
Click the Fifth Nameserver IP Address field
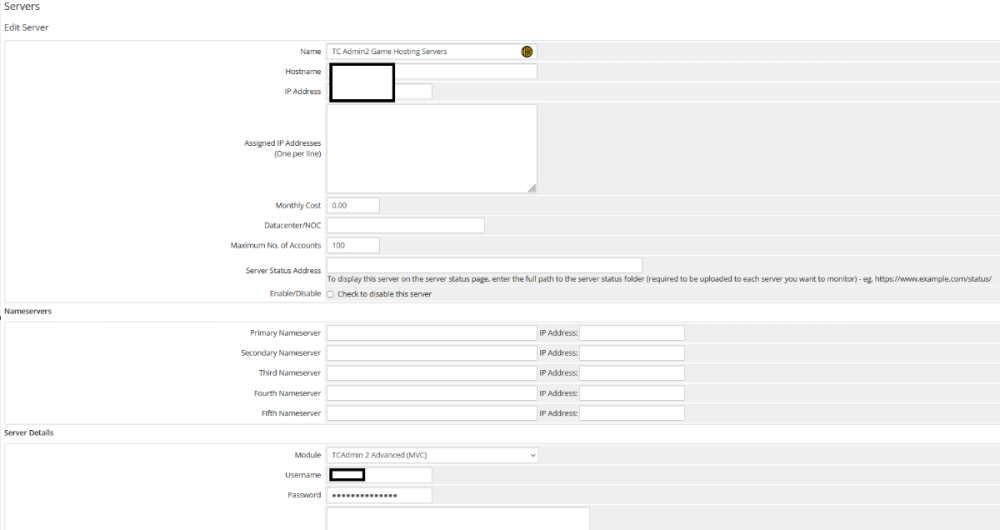click(x=632, y=413)
